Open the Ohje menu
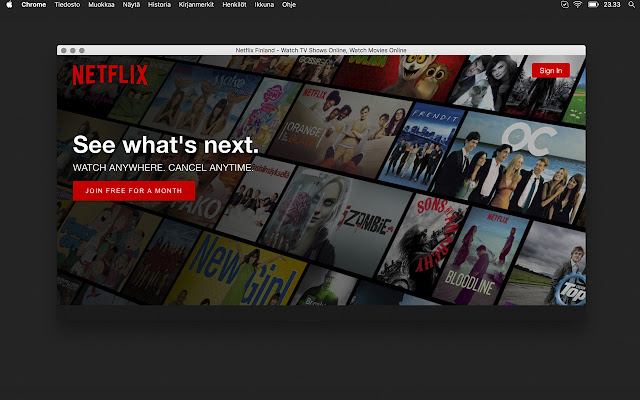 tap(289, 5)
